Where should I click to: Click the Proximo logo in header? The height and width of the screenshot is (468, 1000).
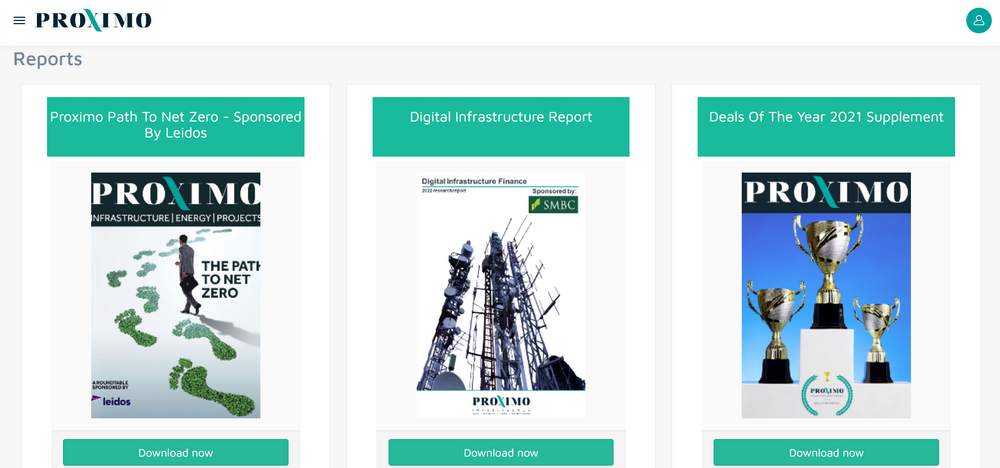point(93,21)
